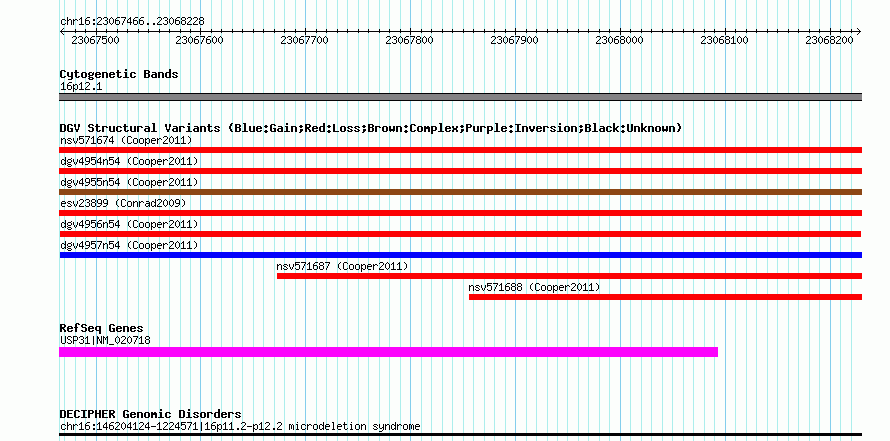Viewport: 890px width, 441px height.
Task: Open the 16p11.2-p12.2 microdeletion syndrome label
Action: pyautogui.click(x=240, y=426)
